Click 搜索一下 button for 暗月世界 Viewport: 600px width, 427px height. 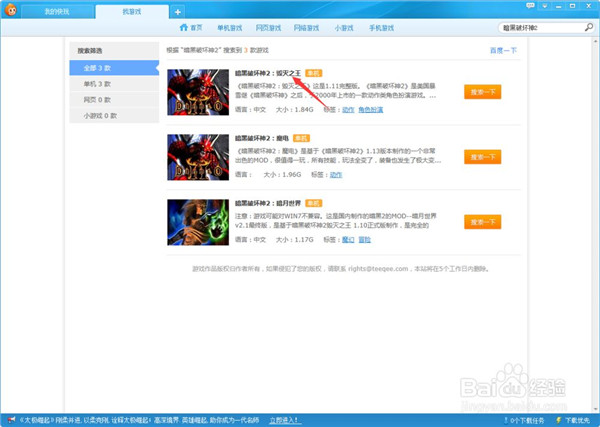click(482, 221)
